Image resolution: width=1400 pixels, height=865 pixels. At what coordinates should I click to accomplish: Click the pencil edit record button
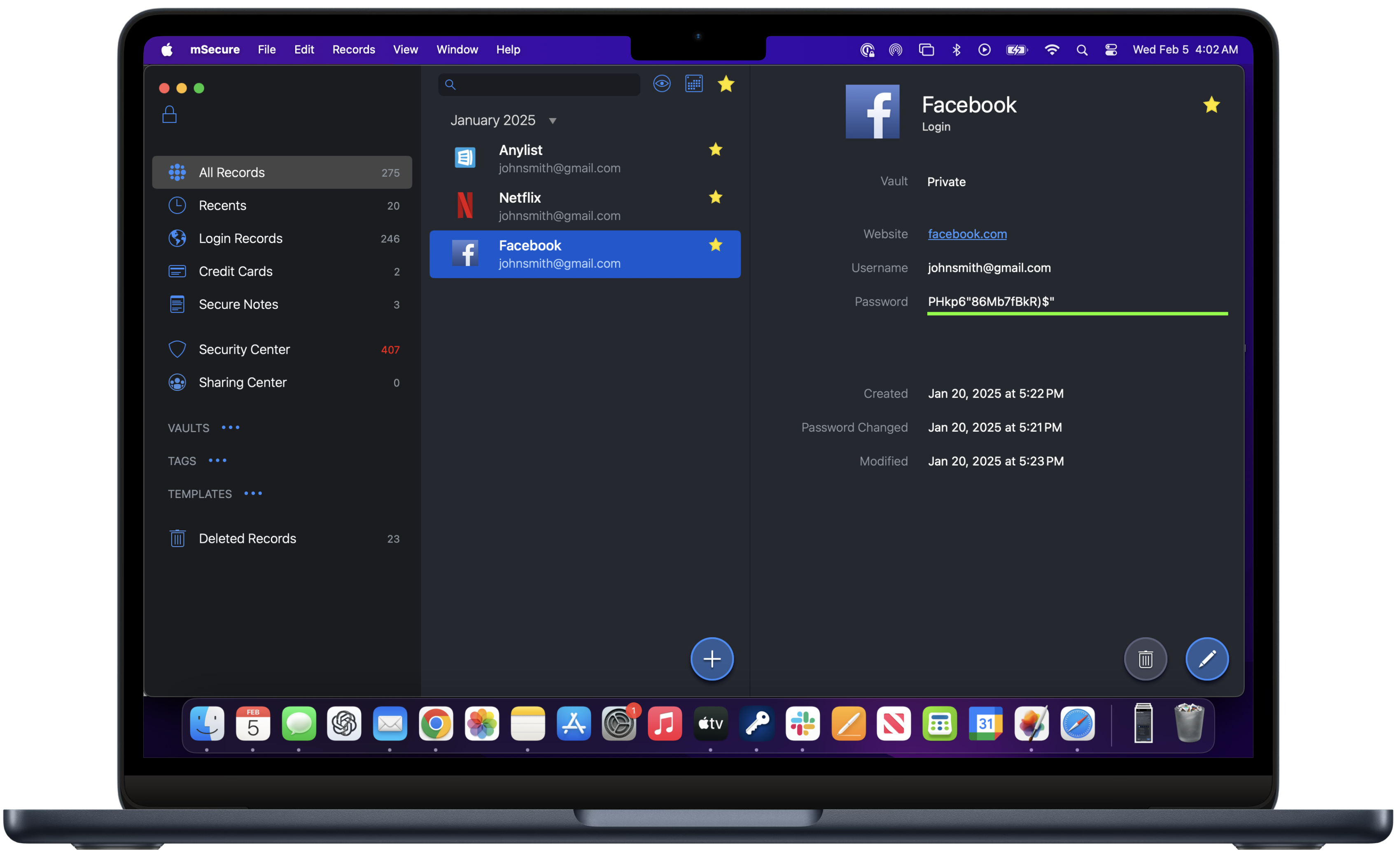[1207, 659]
